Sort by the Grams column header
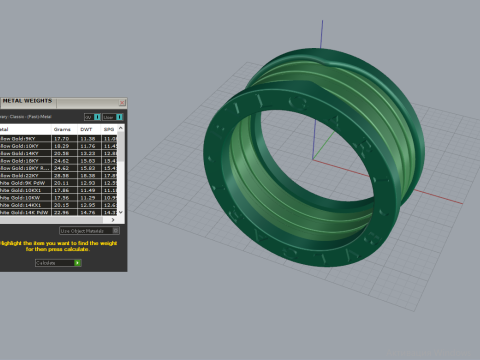This screenshot has width=480, height=360. coord(64,129)
